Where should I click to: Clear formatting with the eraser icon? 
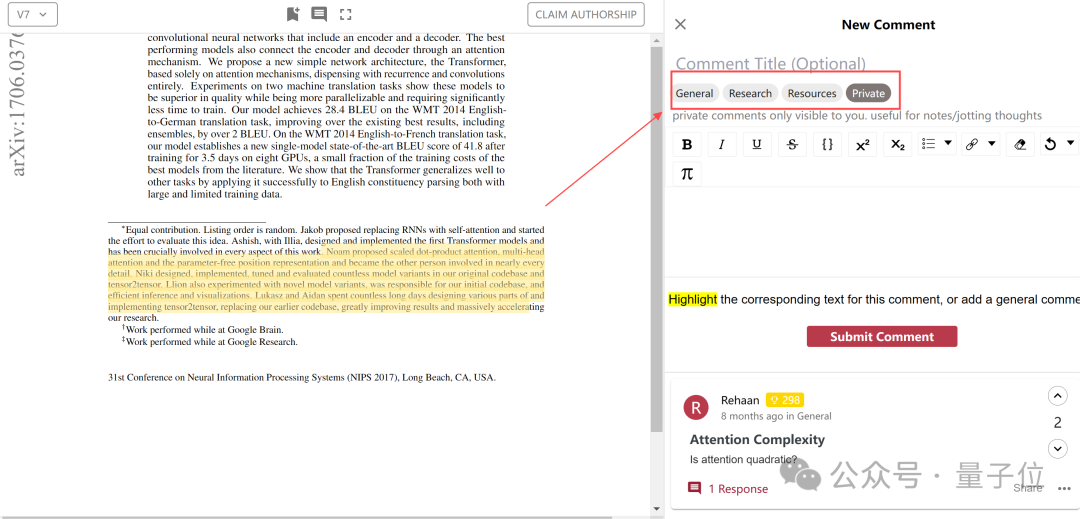coord(1020,145)
